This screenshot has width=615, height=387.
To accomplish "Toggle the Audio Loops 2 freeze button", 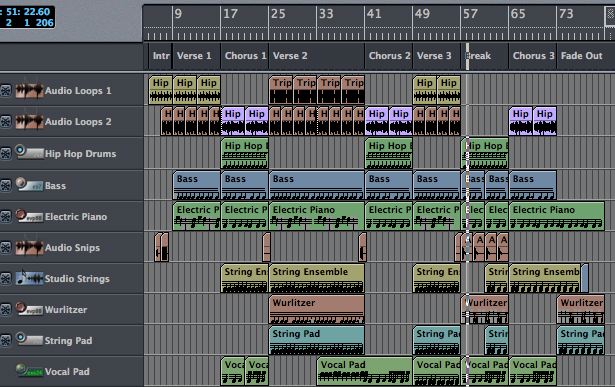I will tap(5, 122).
